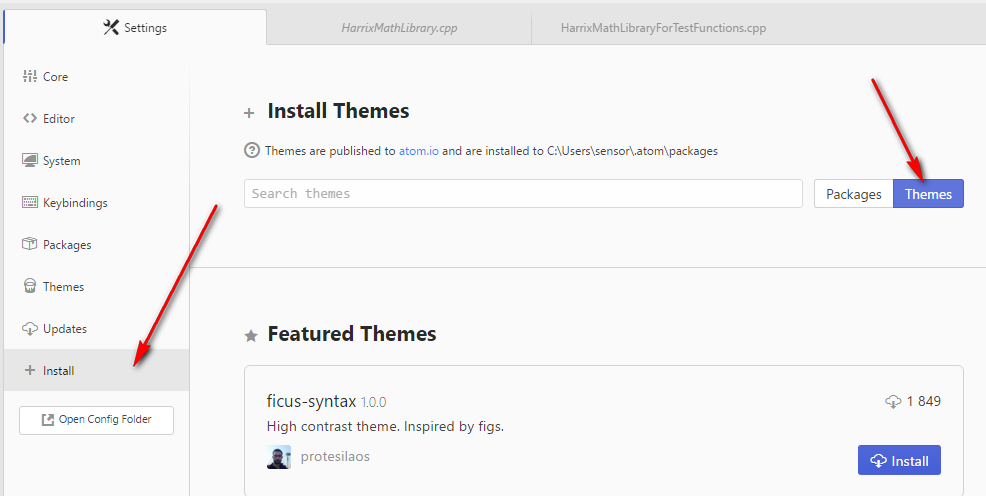Open the Packages section in sidebar
The width and height of the screenshot is (986, 496).
pos(96,245)
